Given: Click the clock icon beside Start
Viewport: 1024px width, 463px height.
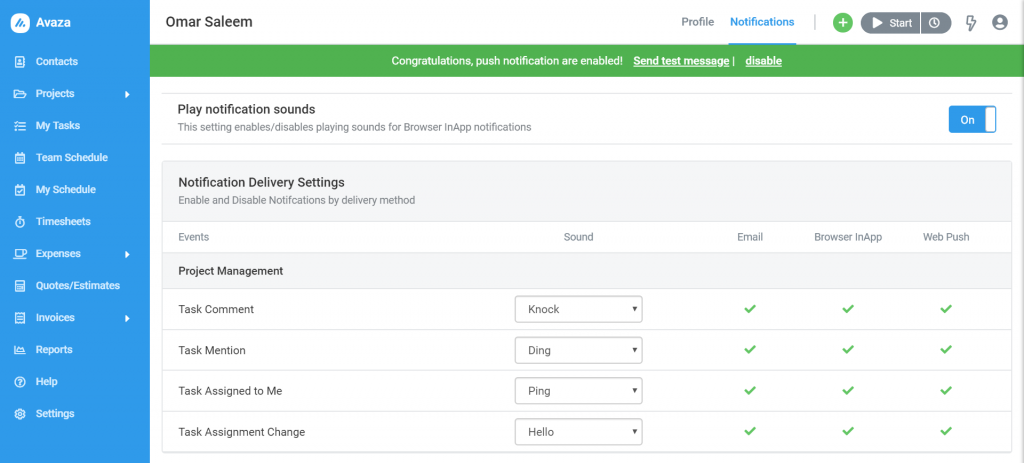Looking at the screenshot, I should click(x=935, y=23).
